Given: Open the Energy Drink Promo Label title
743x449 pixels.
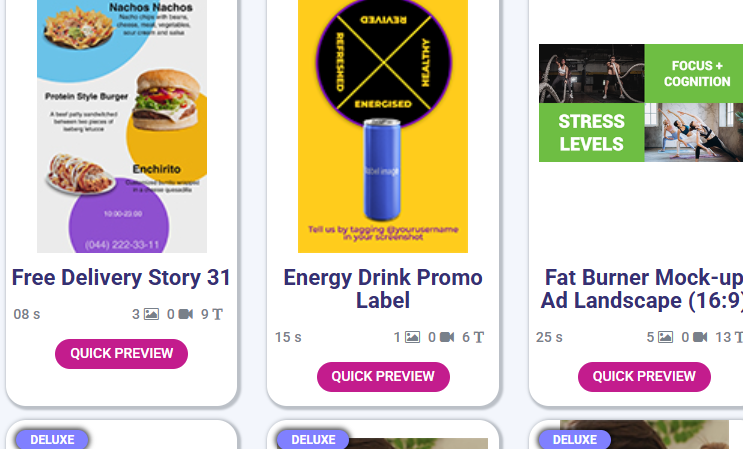Looking at the screenshot, I should pos(383,288).
